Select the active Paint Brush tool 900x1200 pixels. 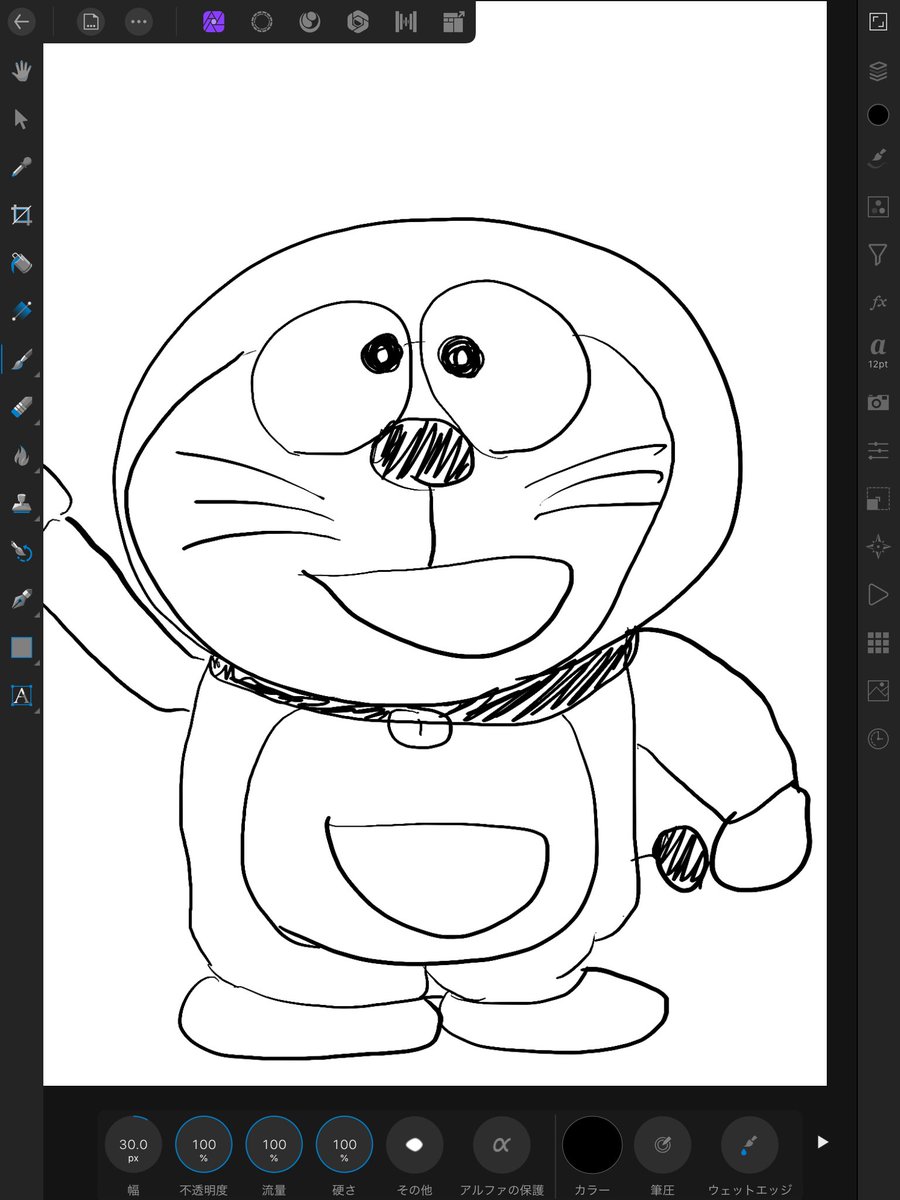coord(21,359)
